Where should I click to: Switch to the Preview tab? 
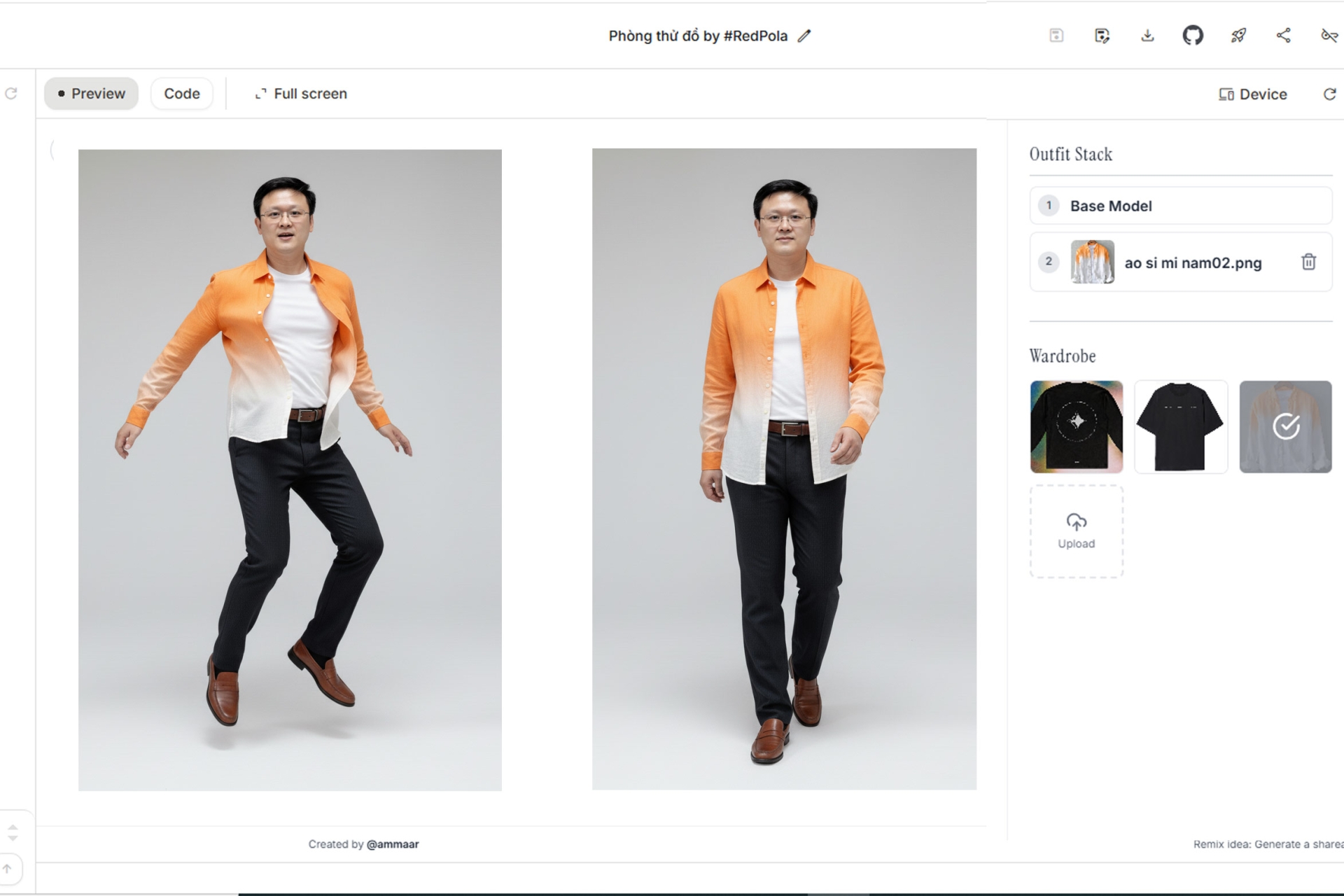pos(91,94)
